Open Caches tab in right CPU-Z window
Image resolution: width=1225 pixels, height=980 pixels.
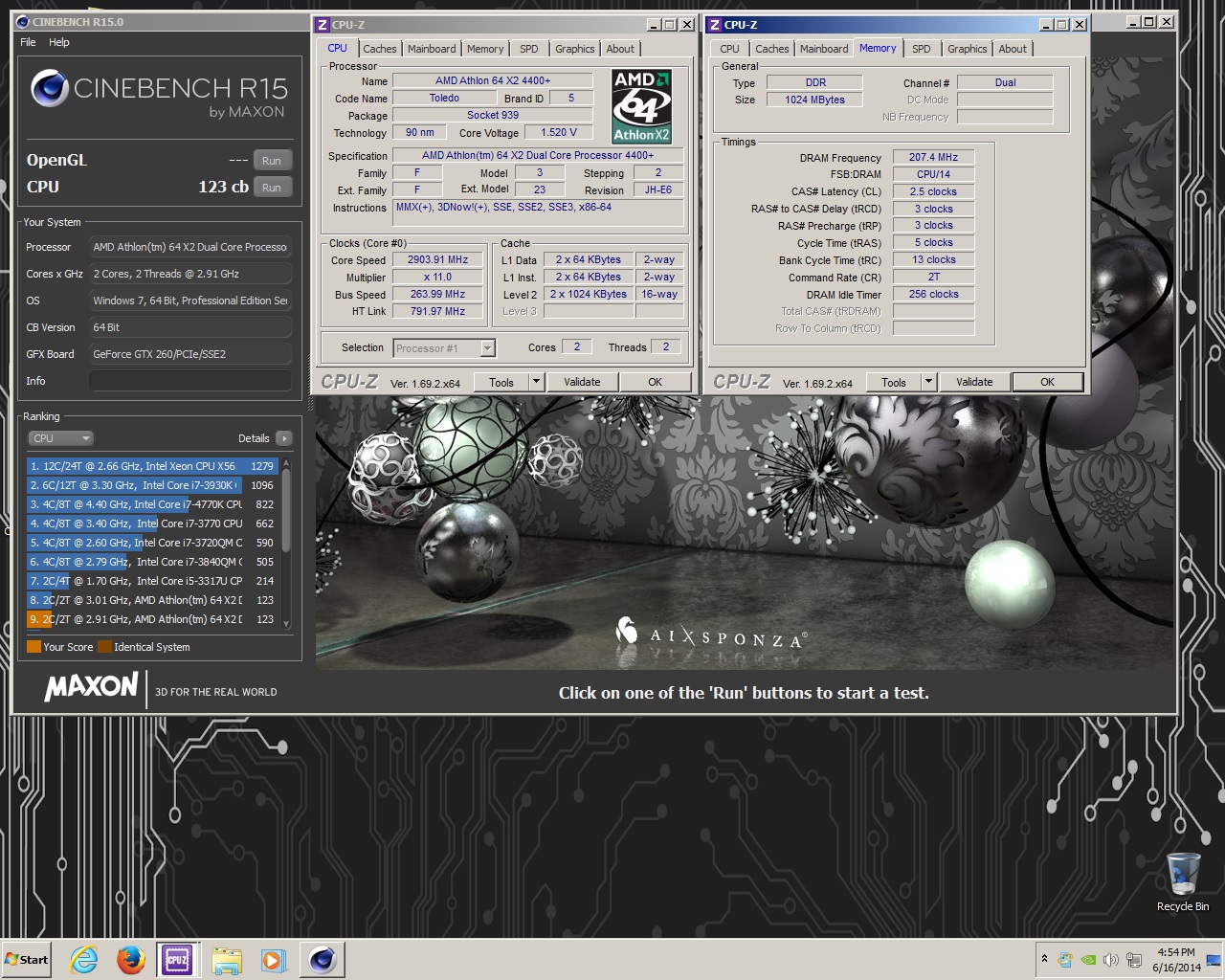click(x=771, y=49)
